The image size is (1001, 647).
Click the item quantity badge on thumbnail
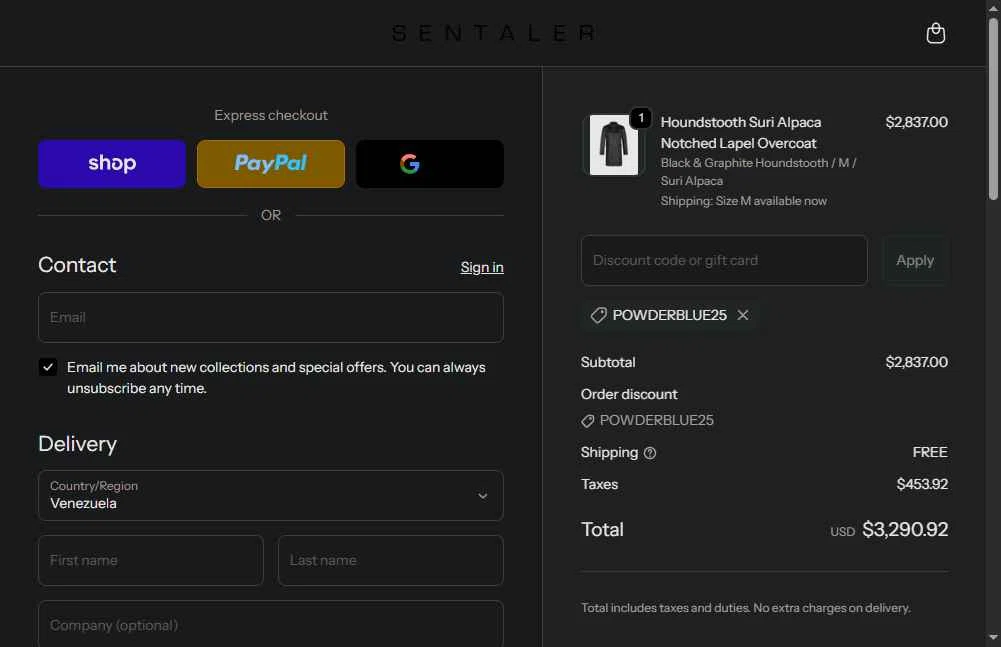[641, 118]
